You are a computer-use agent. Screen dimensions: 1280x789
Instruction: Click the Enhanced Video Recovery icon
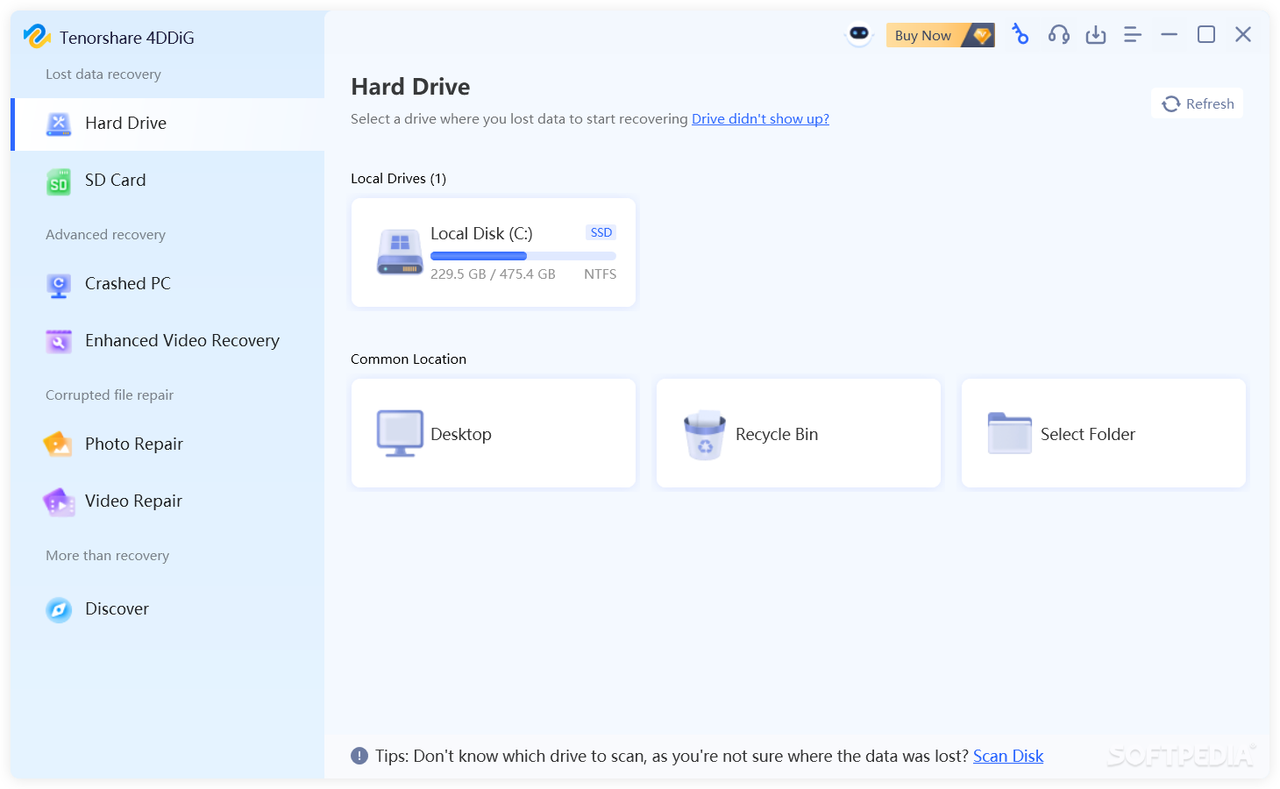[x=59, y=341]
